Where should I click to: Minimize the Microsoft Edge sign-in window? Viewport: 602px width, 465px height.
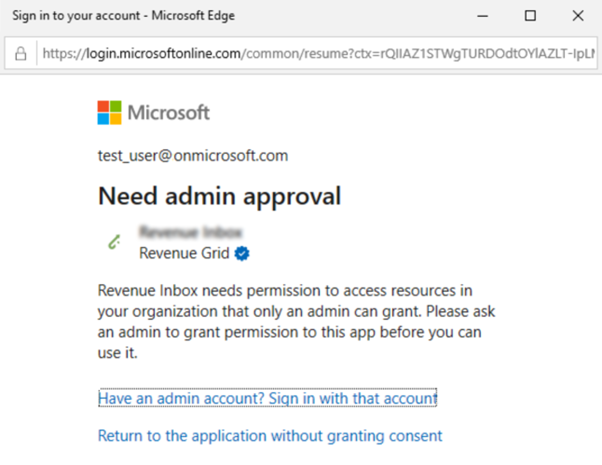483,16
